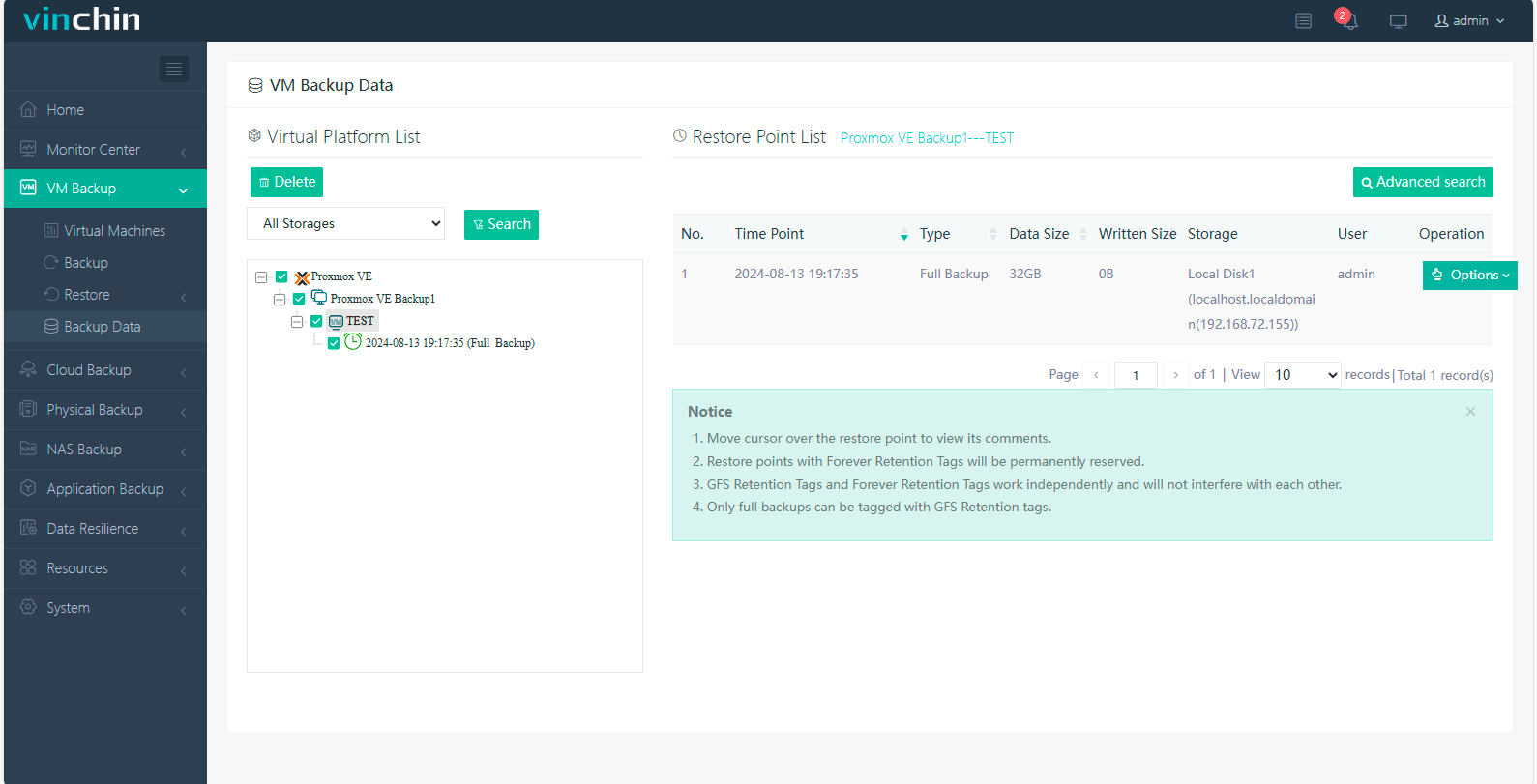The height and width of the screenshot is (784, 1537).
Task: Click the Restore submenu icon
Action: [x=51, y=294]
